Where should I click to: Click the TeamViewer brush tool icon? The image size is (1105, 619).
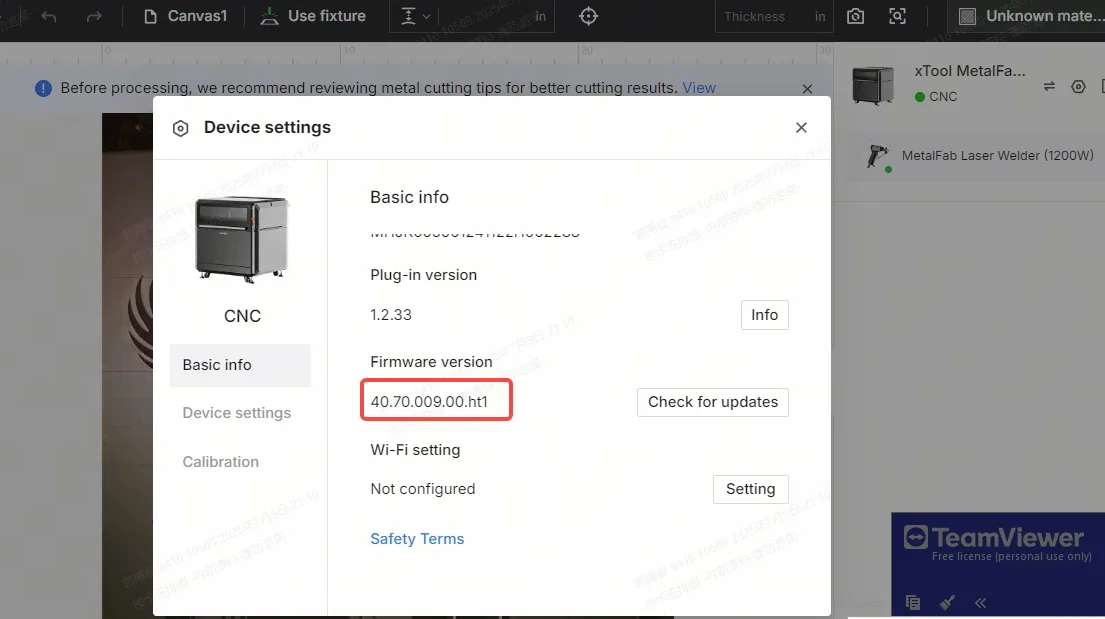[x=947, y=602]
